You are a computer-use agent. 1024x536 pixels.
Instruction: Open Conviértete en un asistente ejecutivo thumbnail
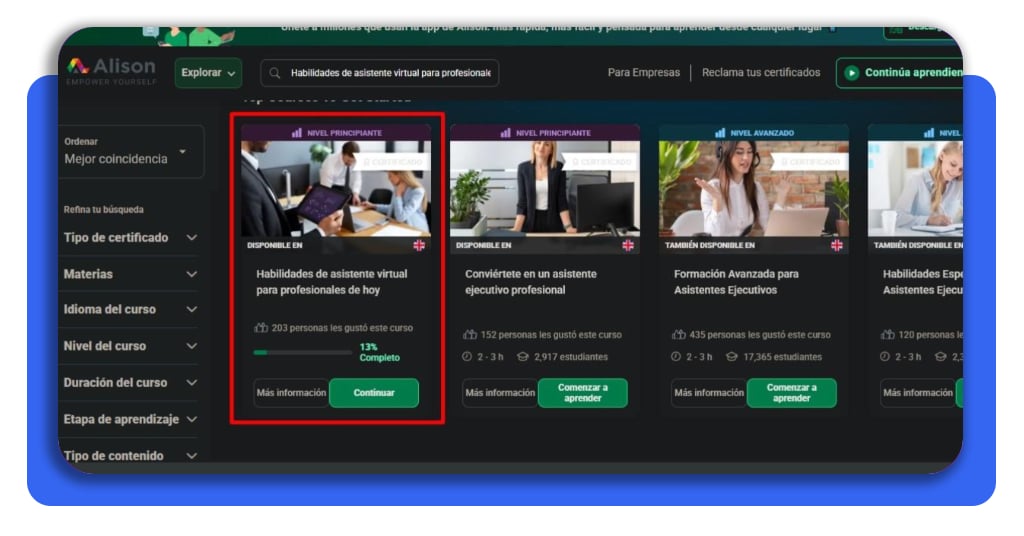[x=545, y=189]
